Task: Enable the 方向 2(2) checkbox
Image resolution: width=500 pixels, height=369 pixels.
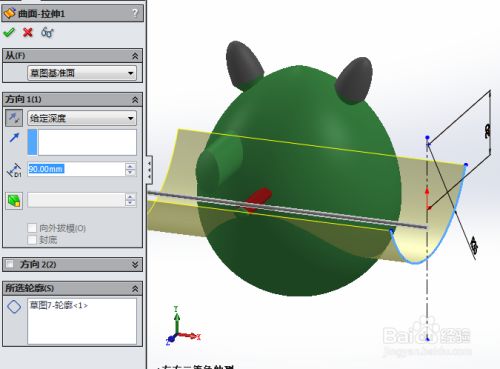Action: coord(10,264)
